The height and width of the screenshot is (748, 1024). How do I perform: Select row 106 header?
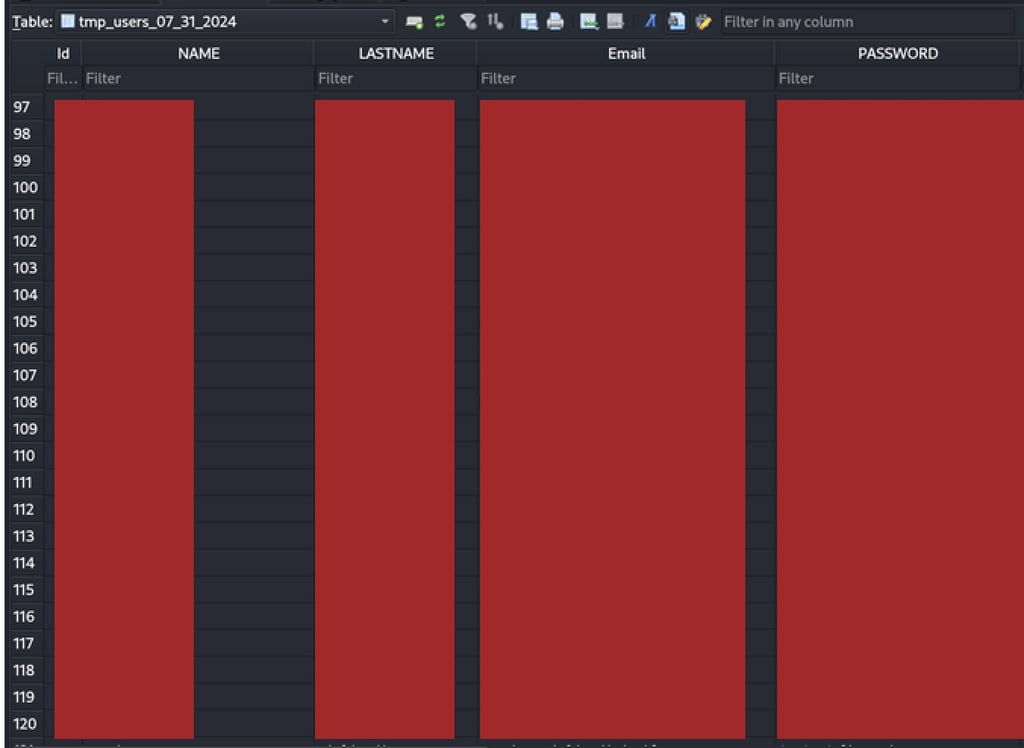tap(26, 348)
